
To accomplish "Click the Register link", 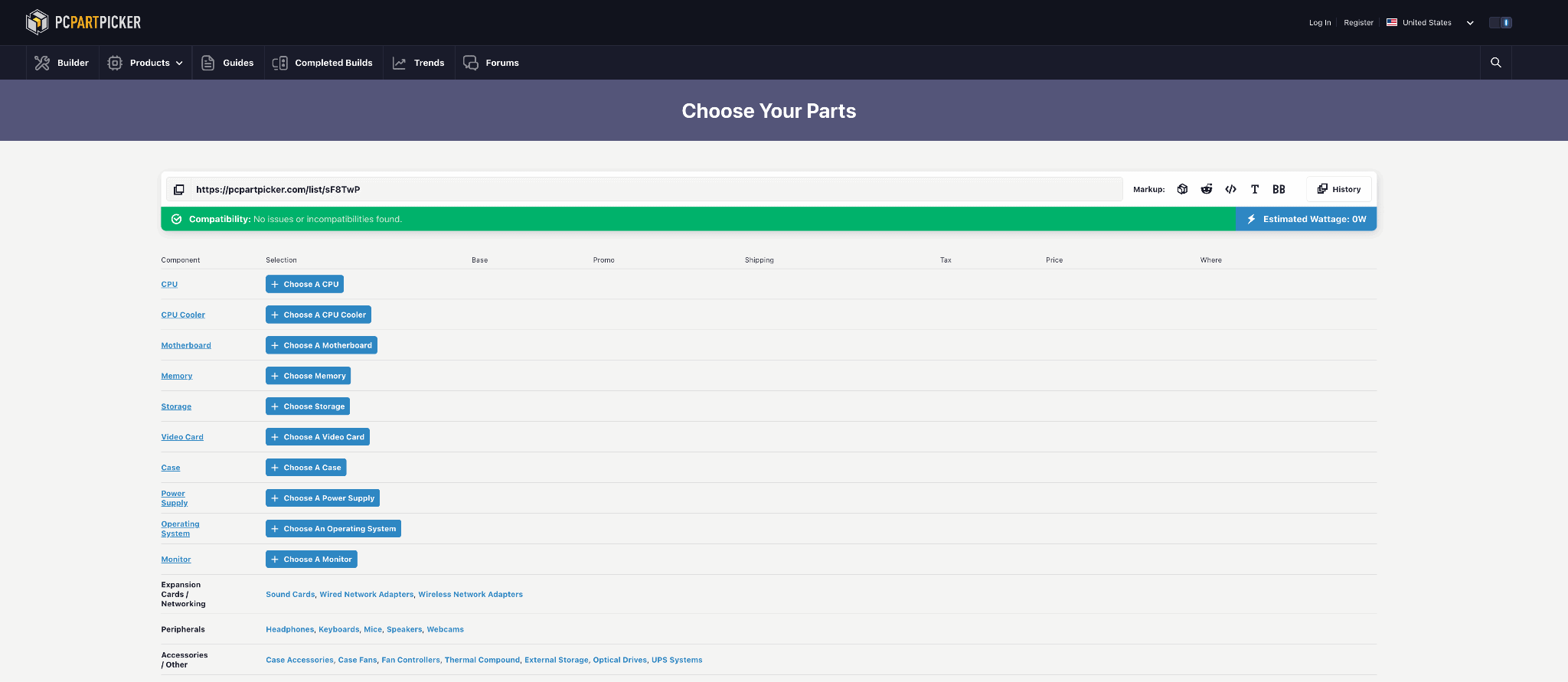I will [x=1358, y=23].
